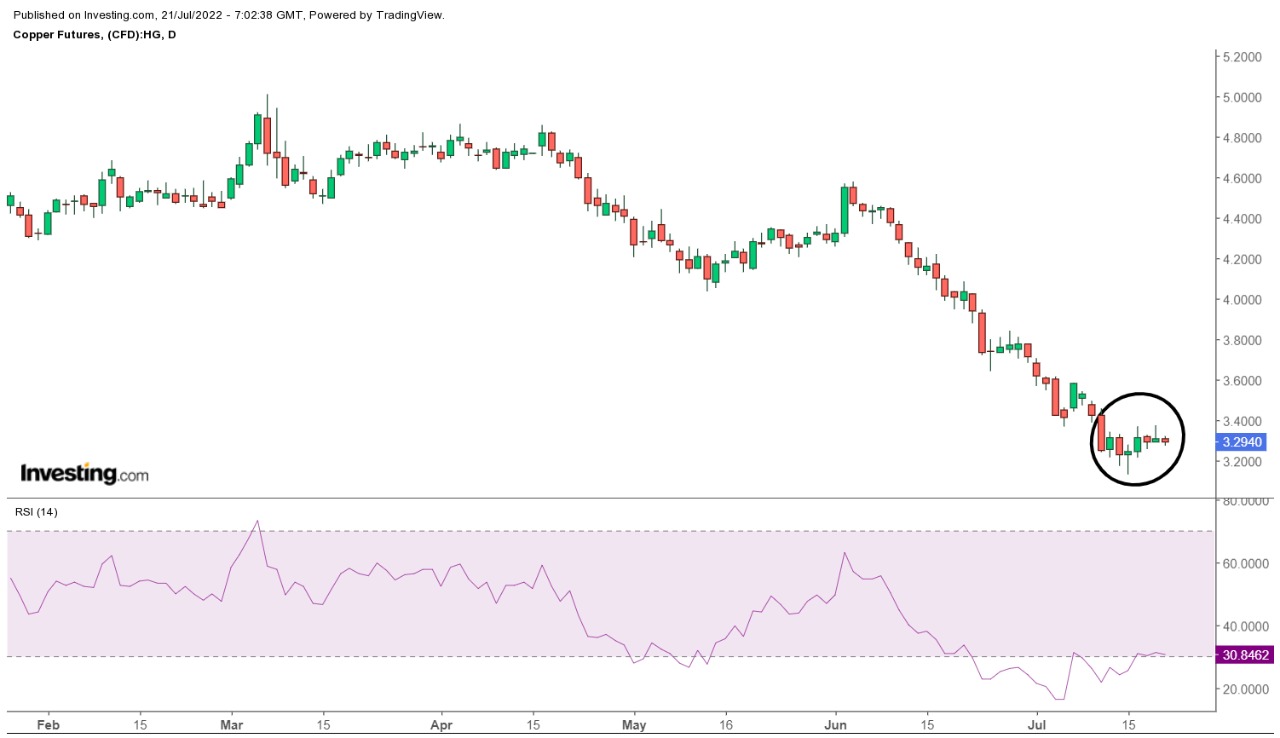Click the Published on Investing.com header text

(229, 15)
